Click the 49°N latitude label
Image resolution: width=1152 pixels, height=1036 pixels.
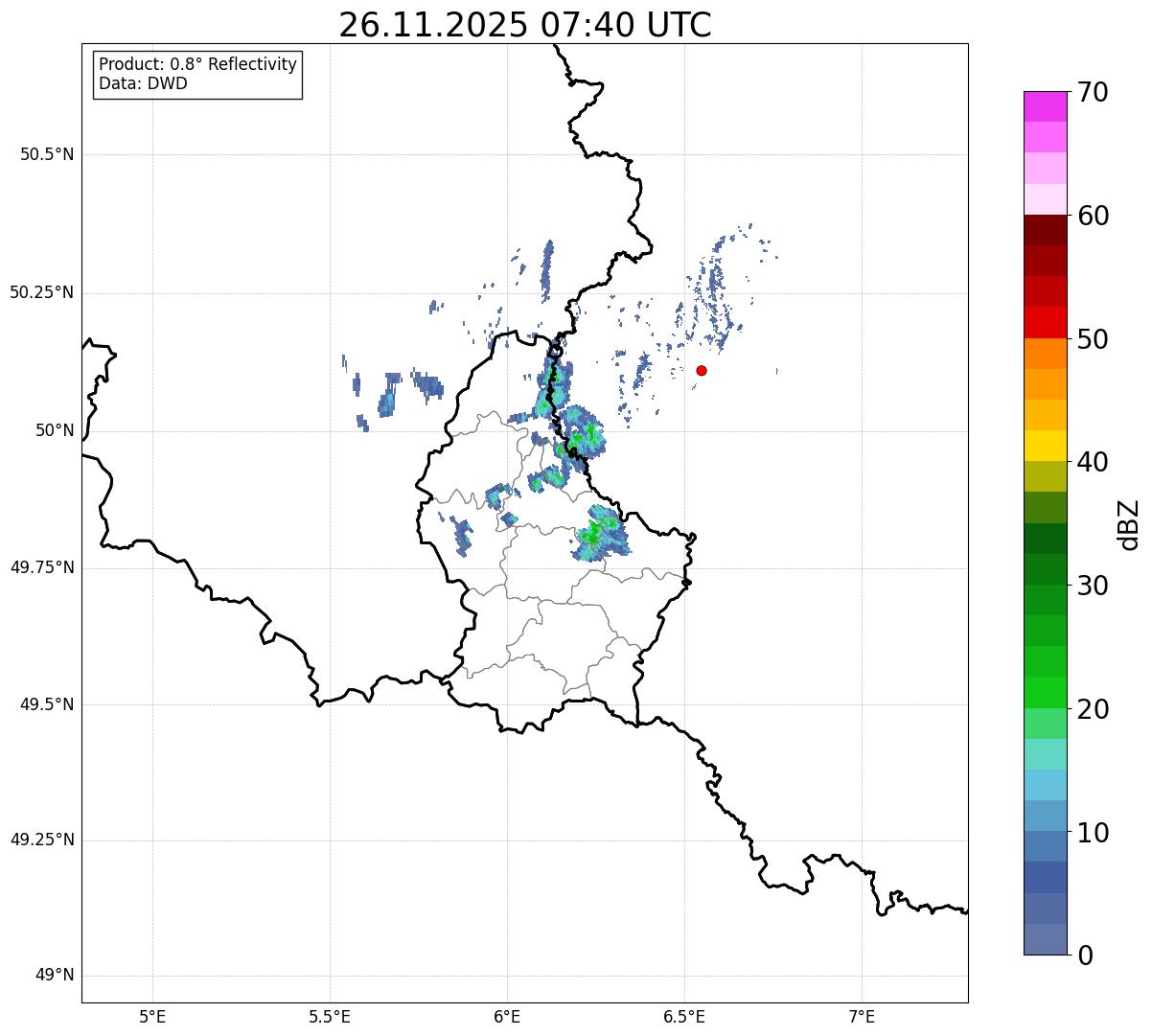pos(54,976)
